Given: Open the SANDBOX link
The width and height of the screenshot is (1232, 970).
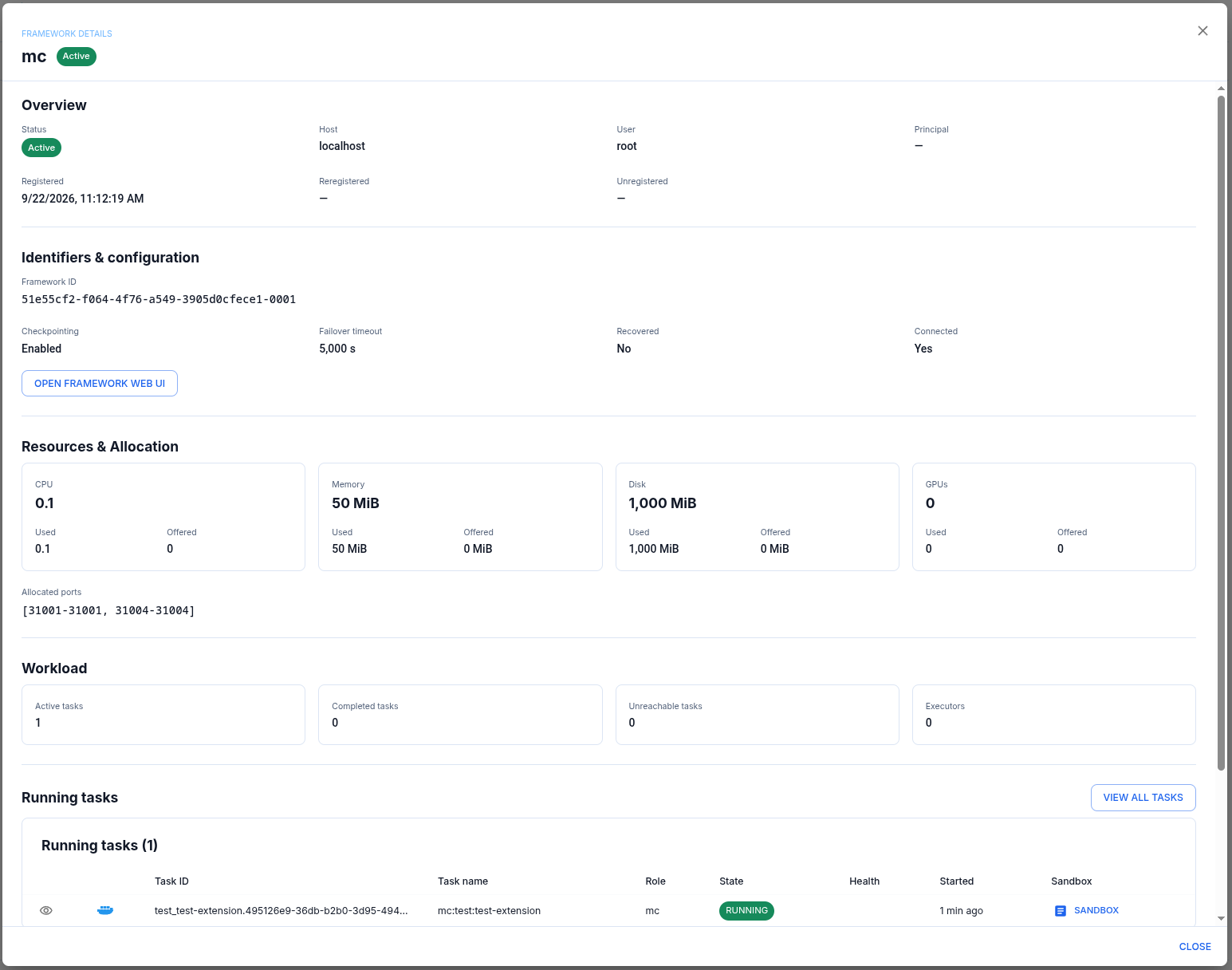Looking at the screenshot, I should pos(1096,910).
